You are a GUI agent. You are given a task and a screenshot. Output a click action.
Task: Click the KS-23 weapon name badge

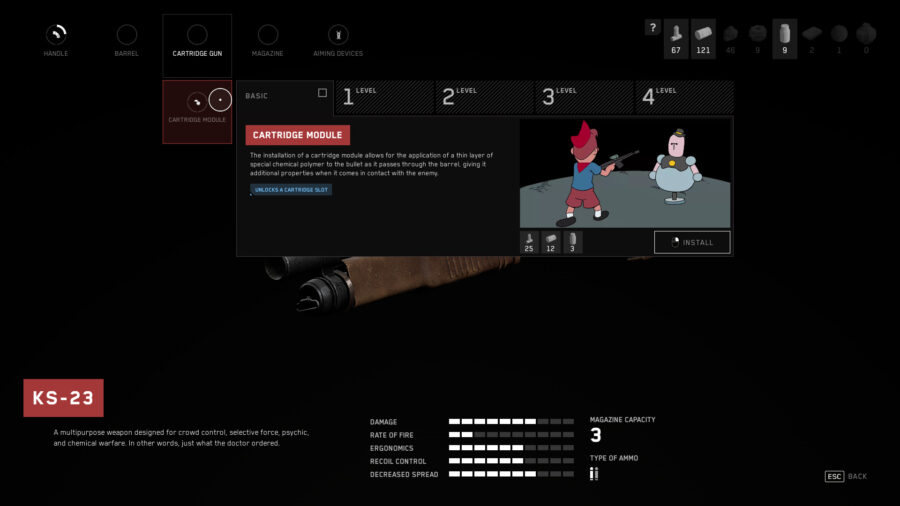click(63, 398)
